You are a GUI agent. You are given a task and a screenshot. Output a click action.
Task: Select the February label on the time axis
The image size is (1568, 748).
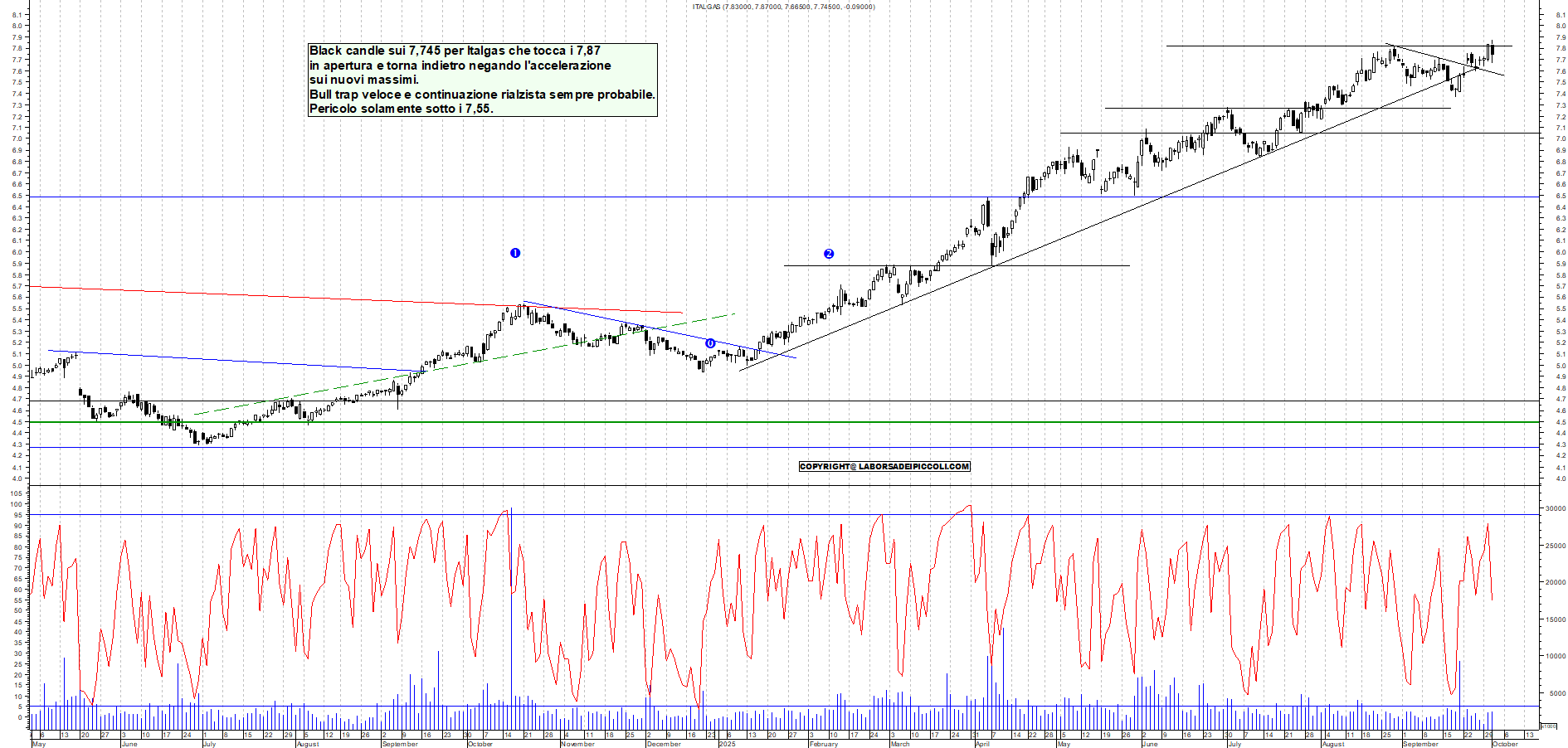pos(823,744)
